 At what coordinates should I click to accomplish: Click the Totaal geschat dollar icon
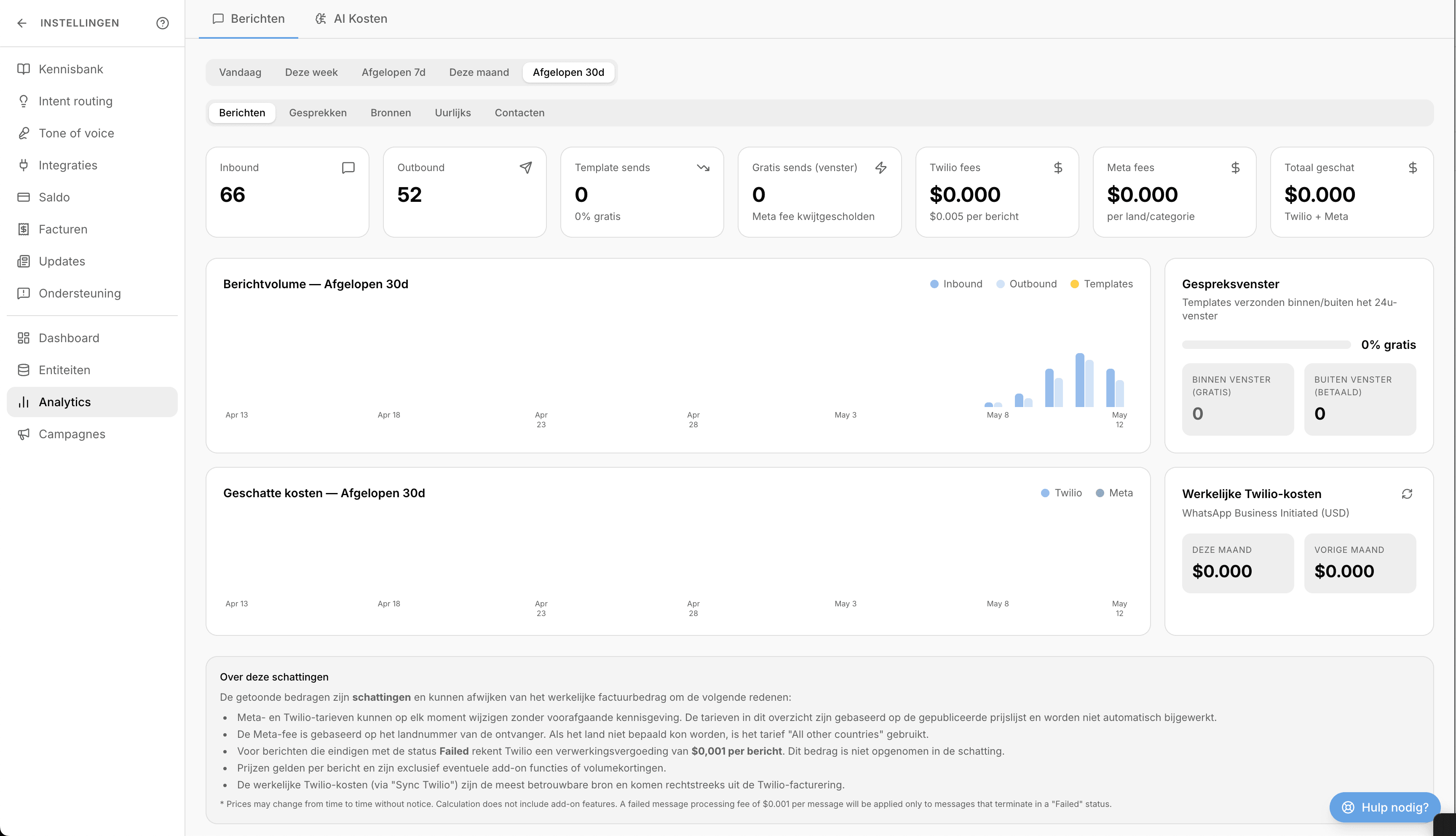(x=1413, y=168)
